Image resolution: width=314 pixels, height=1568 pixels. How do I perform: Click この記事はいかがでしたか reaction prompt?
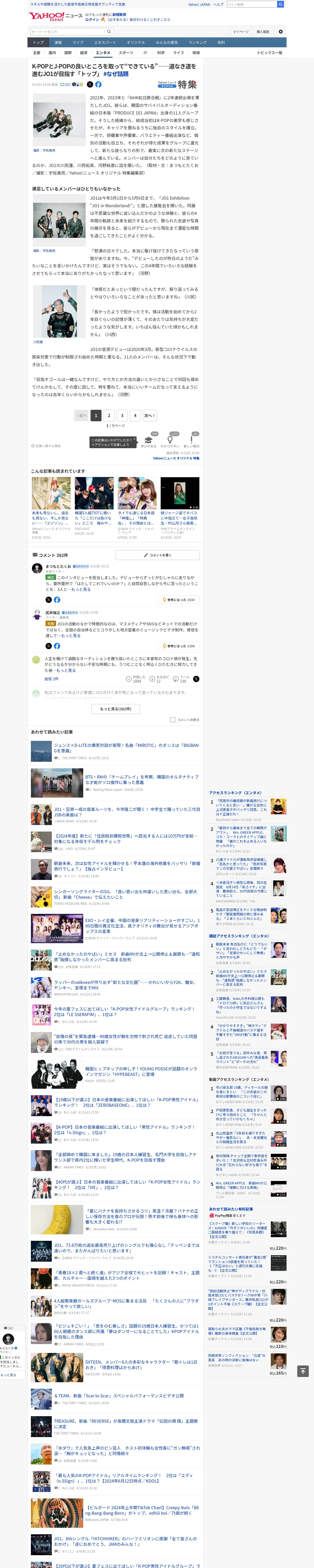[113, 442]
